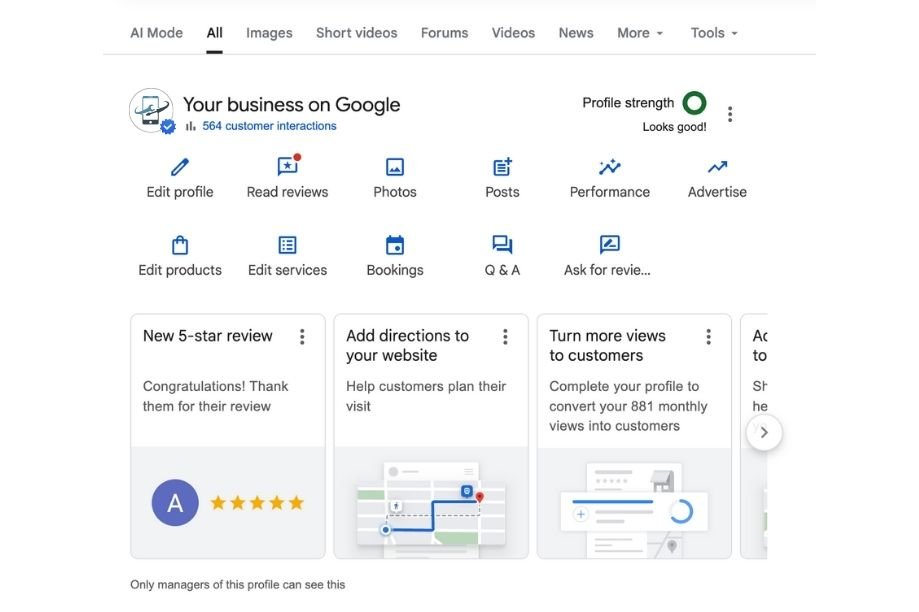Open Add directions to your website card

[x=431, y=436]
